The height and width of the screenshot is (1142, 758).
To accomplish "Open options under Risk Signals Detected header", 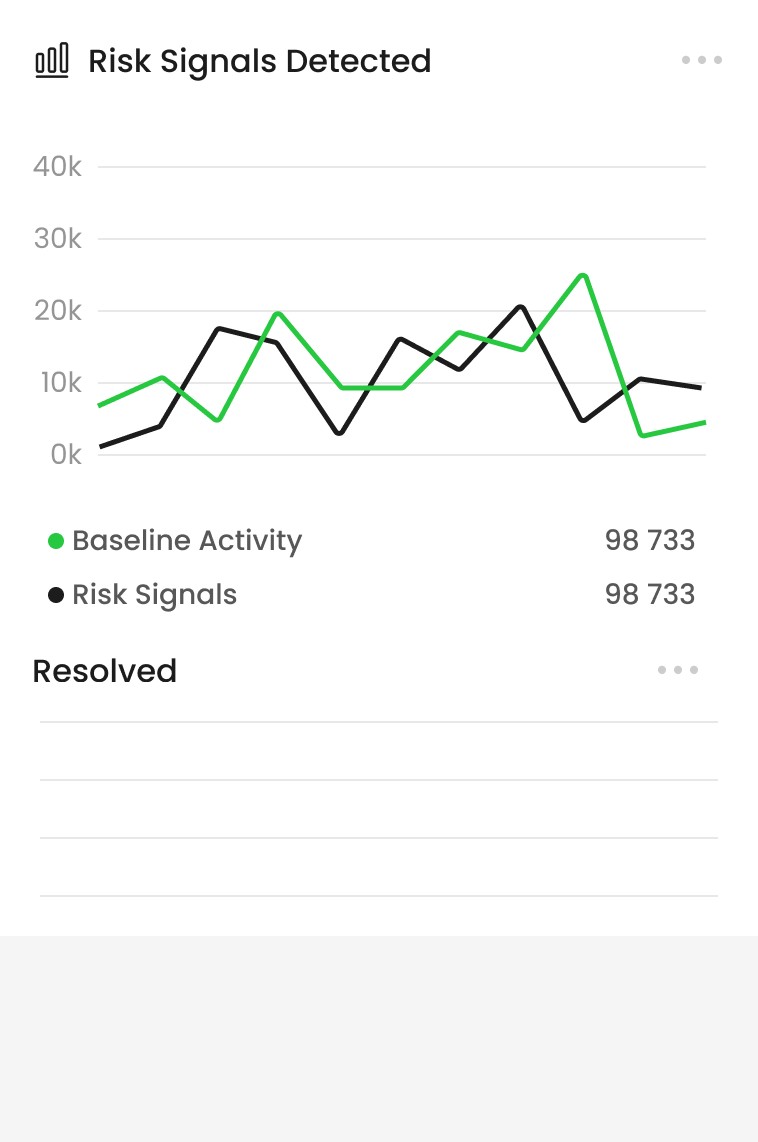I will pyautogui.click(x=701, y=59).
